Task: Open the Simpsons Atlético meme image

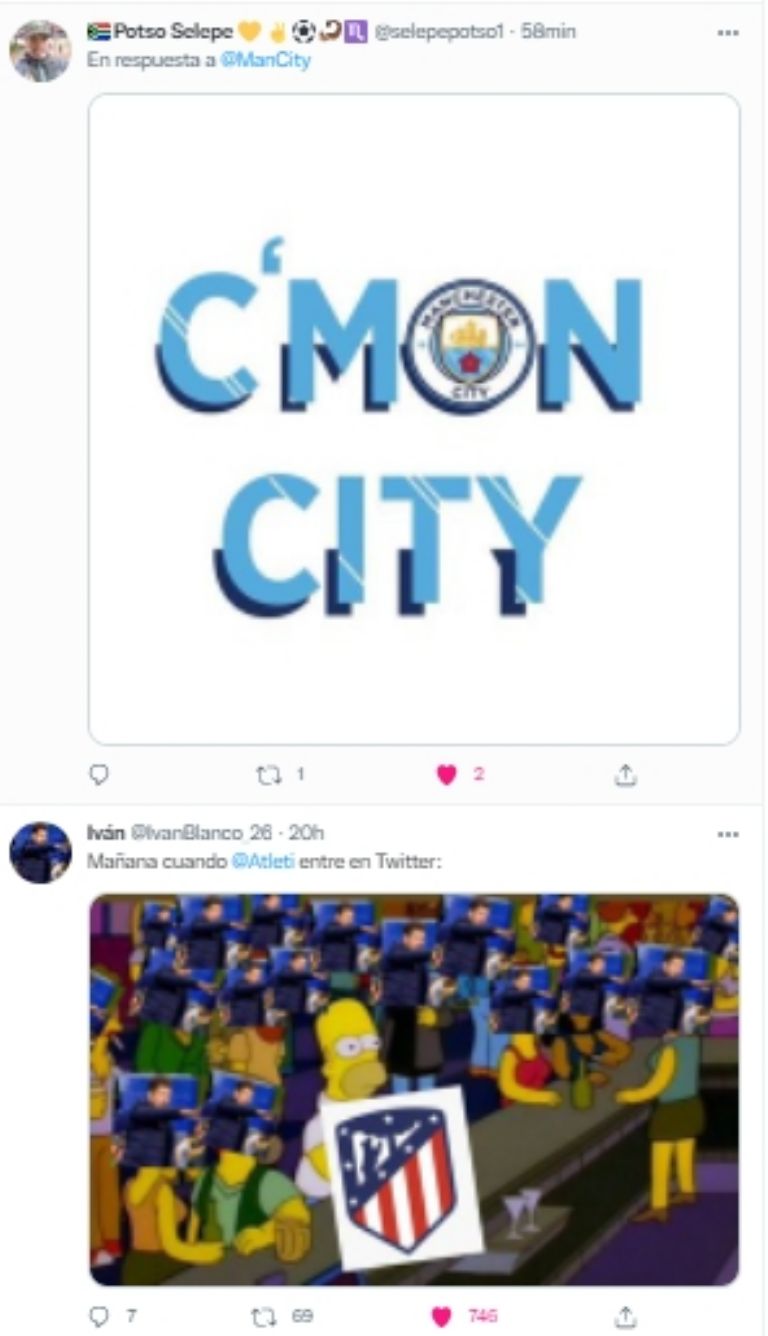Action: 414,1089
